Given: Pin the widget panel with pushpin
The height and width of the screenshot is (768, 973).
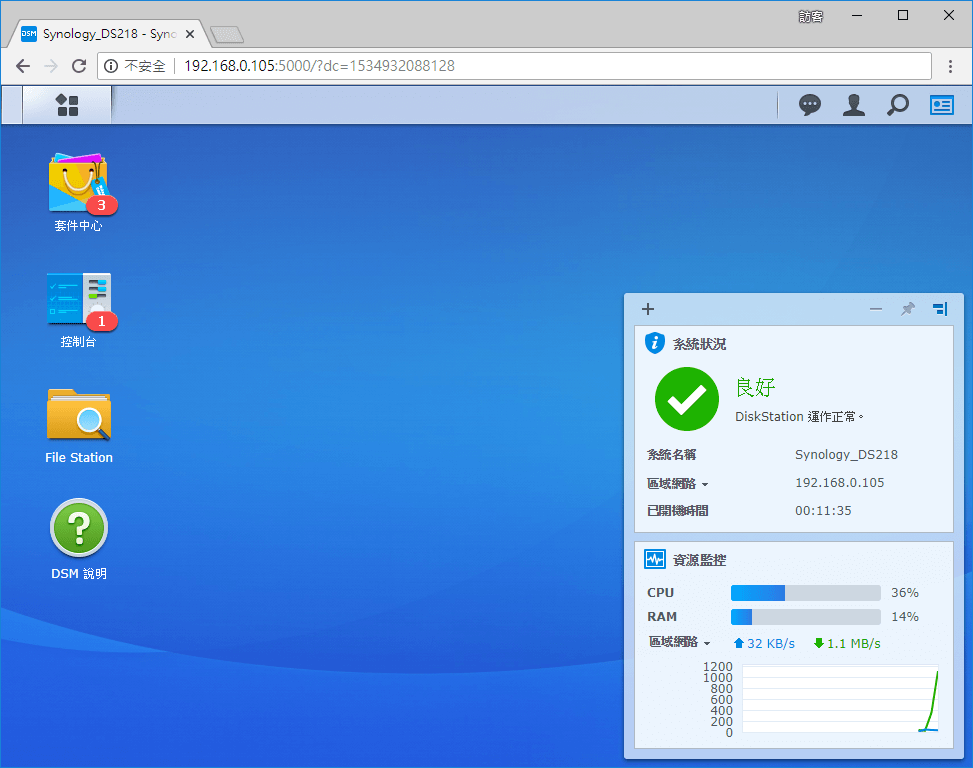Looking at the screenshot, I should tap(907, 309).
